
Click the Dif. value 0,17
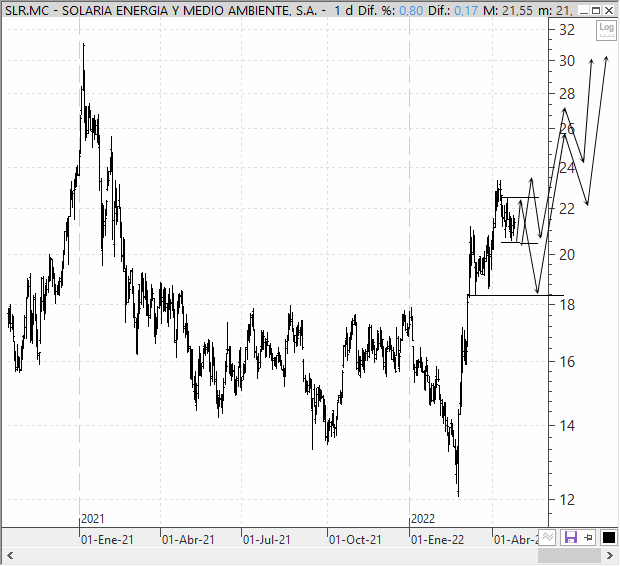466,11
